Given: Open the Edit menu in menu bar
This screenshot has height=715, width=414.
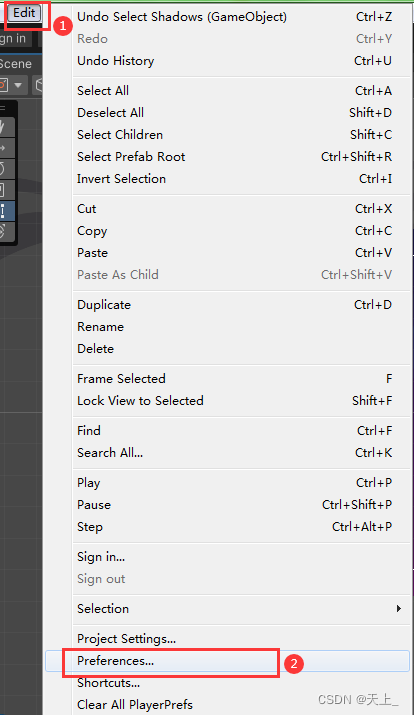Looking at the screenshot, I should click(24, 13).
